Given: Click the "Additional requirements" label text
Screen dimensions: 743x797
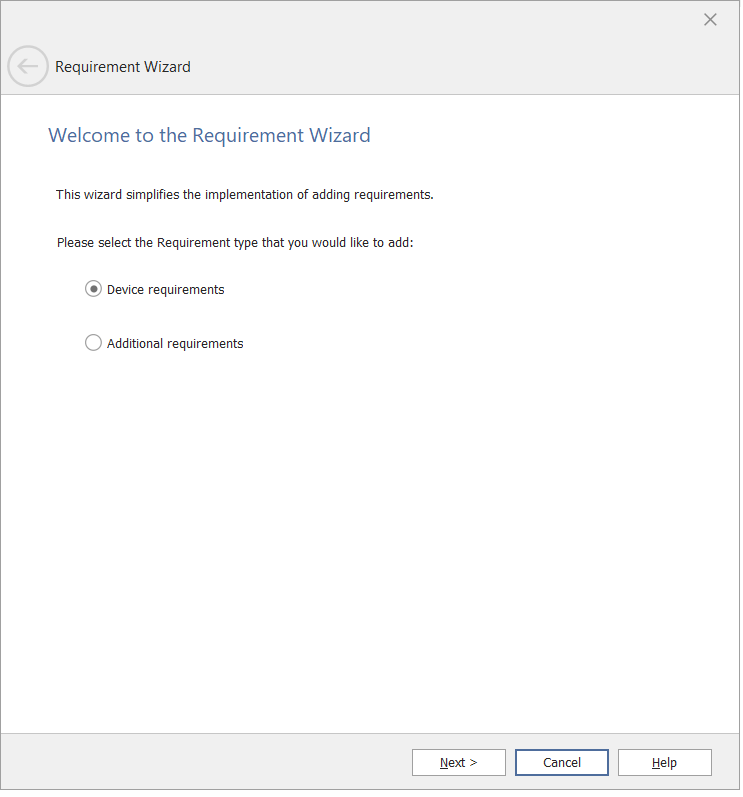Looking at the screenshot, I should pos(175,344).
